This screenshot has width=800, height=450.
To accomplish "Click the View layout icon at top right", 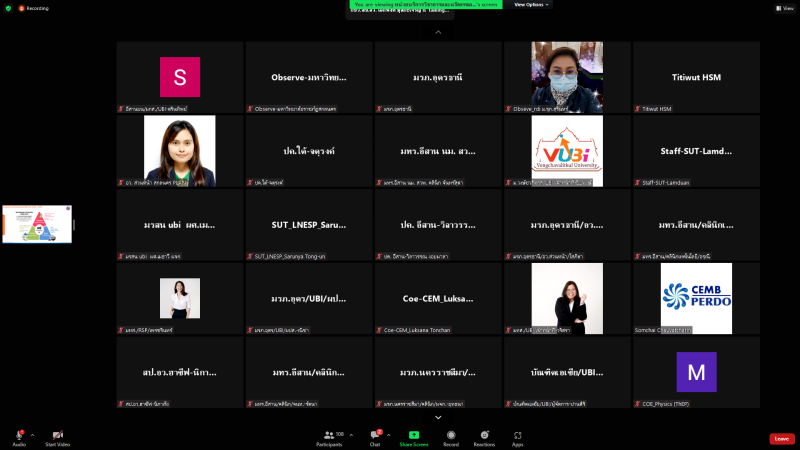I will click(x=782, y=7).
